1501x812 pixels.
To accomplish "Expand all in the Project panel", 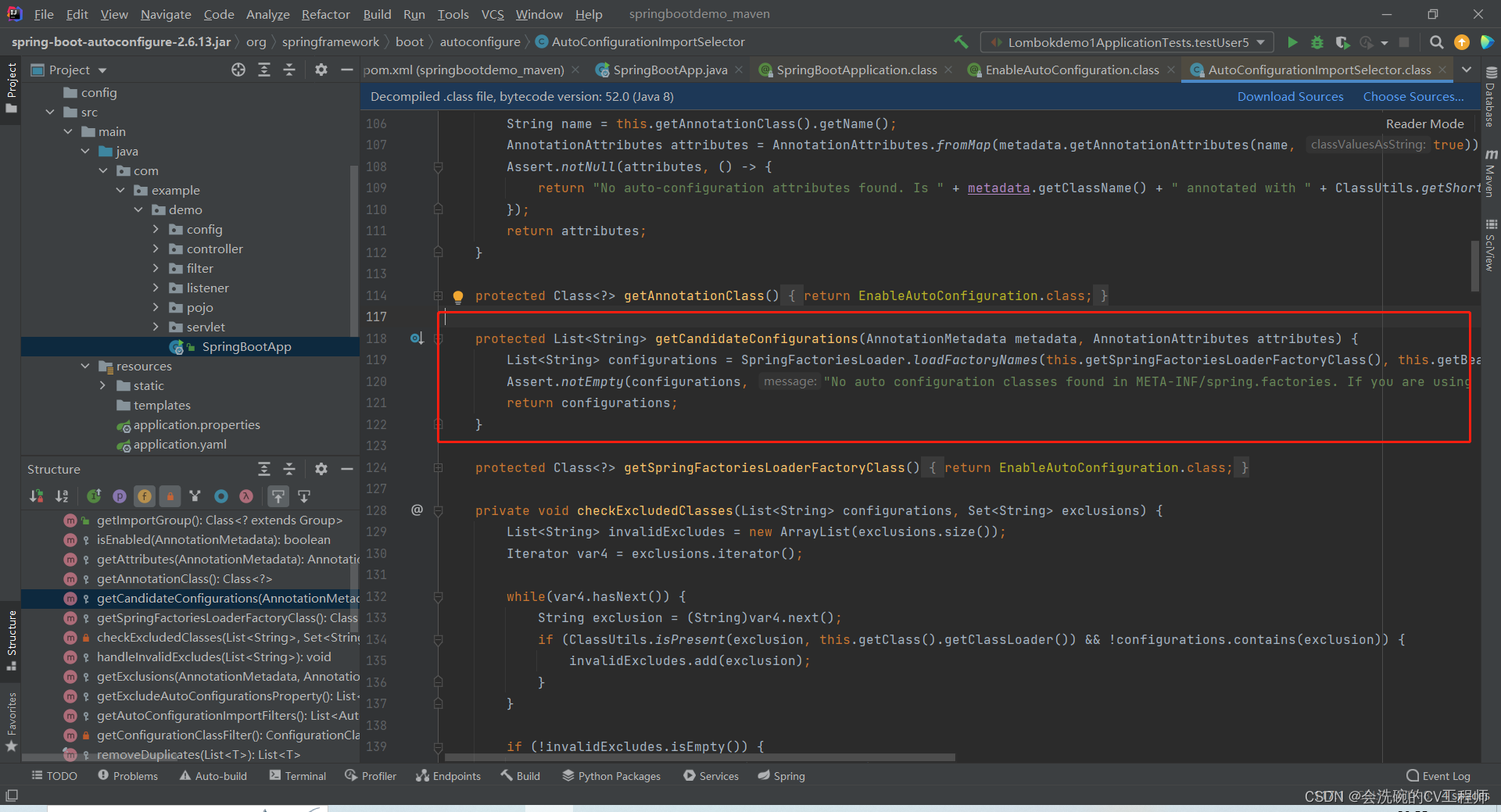I will pyautogui.click(x=264, y=70).
